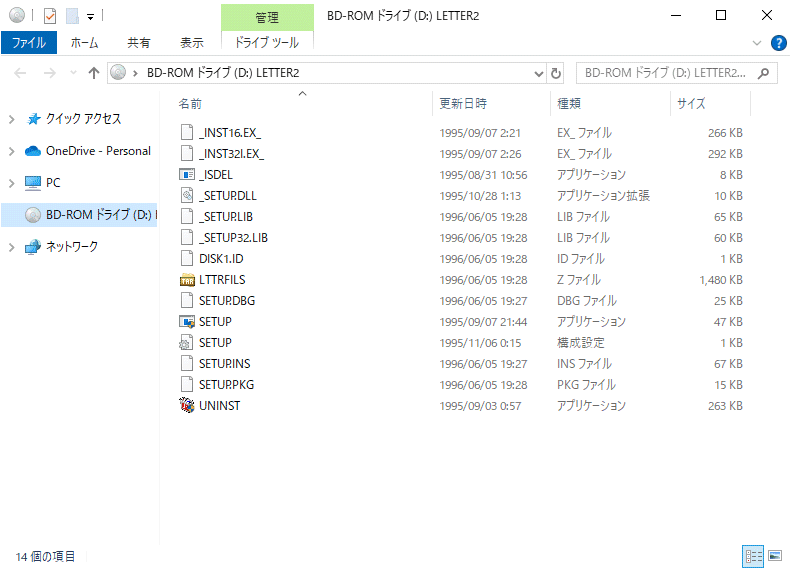Click the refresh button in address bar
This screenshot has height=569, width=791.
pos(555,73)
